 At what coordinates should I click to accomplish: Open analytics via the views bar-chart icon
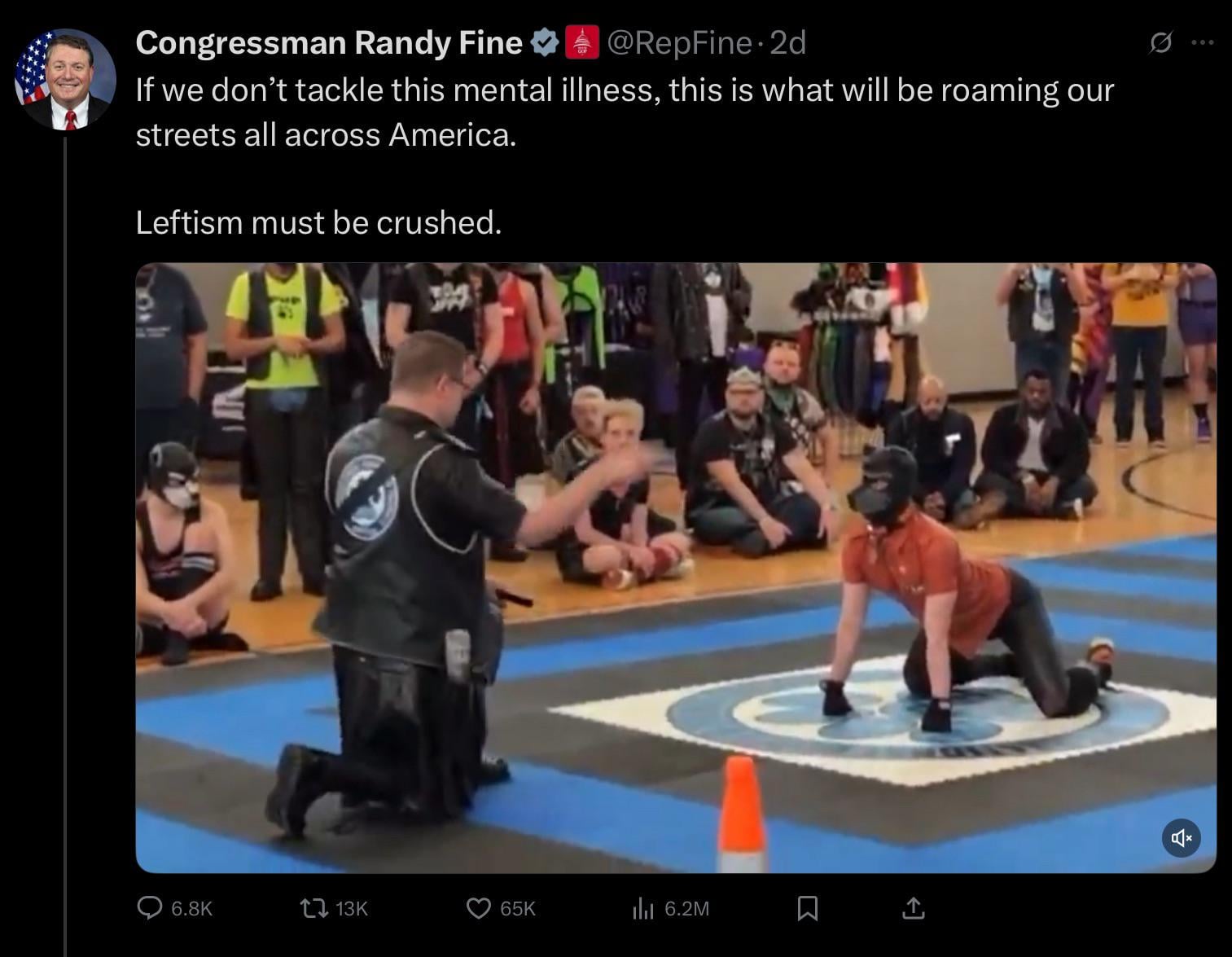(x=643, y=907)
